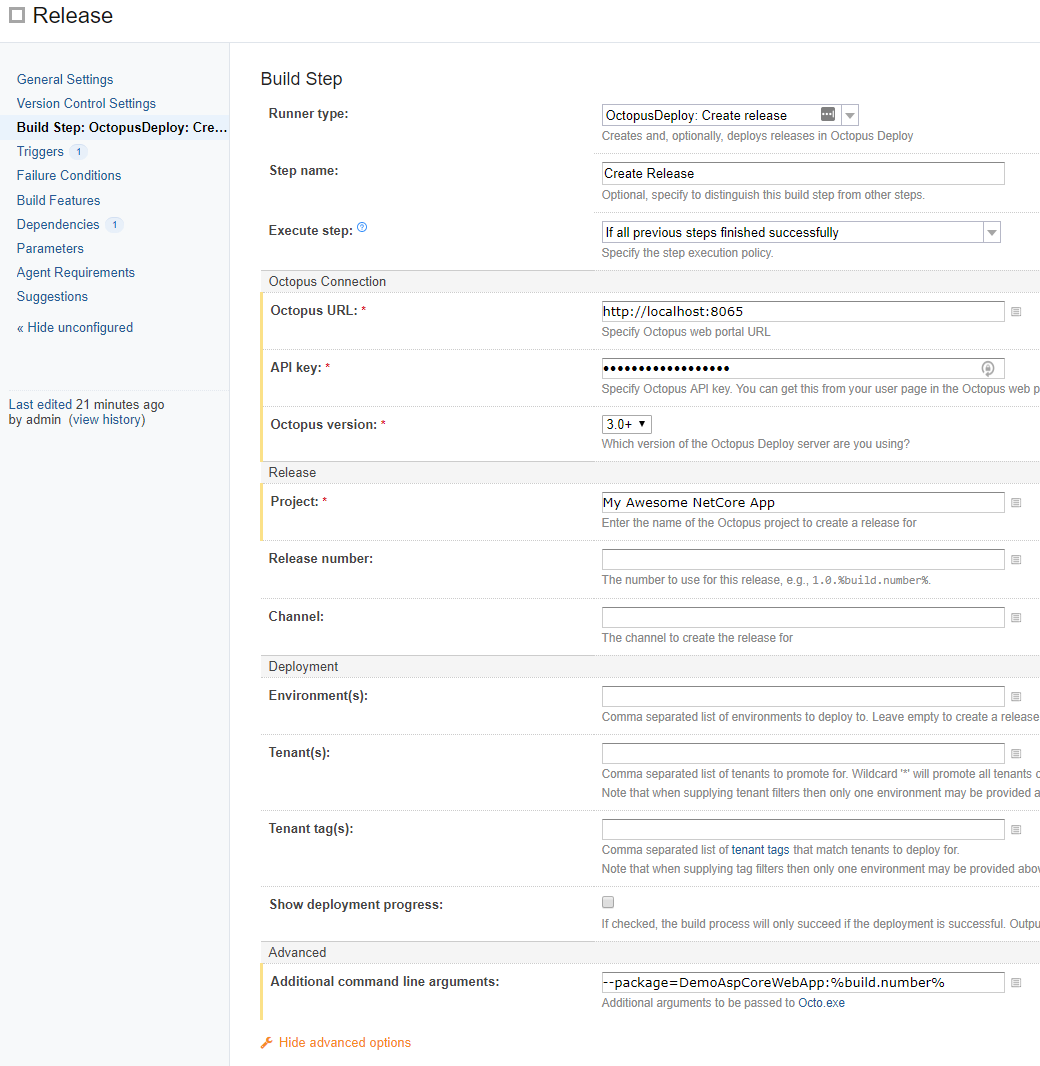Click the wrench icon beside Hide advanced options
1040x1066 pixels.
pyautogui.click(x=266, y=1042)
